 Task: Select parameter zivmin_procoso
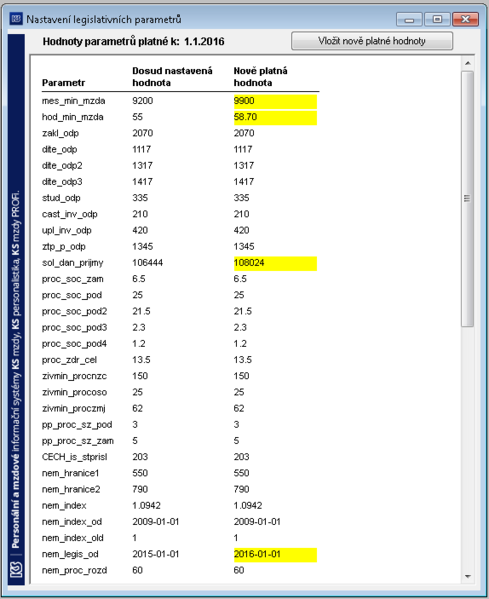pos(74,392)
